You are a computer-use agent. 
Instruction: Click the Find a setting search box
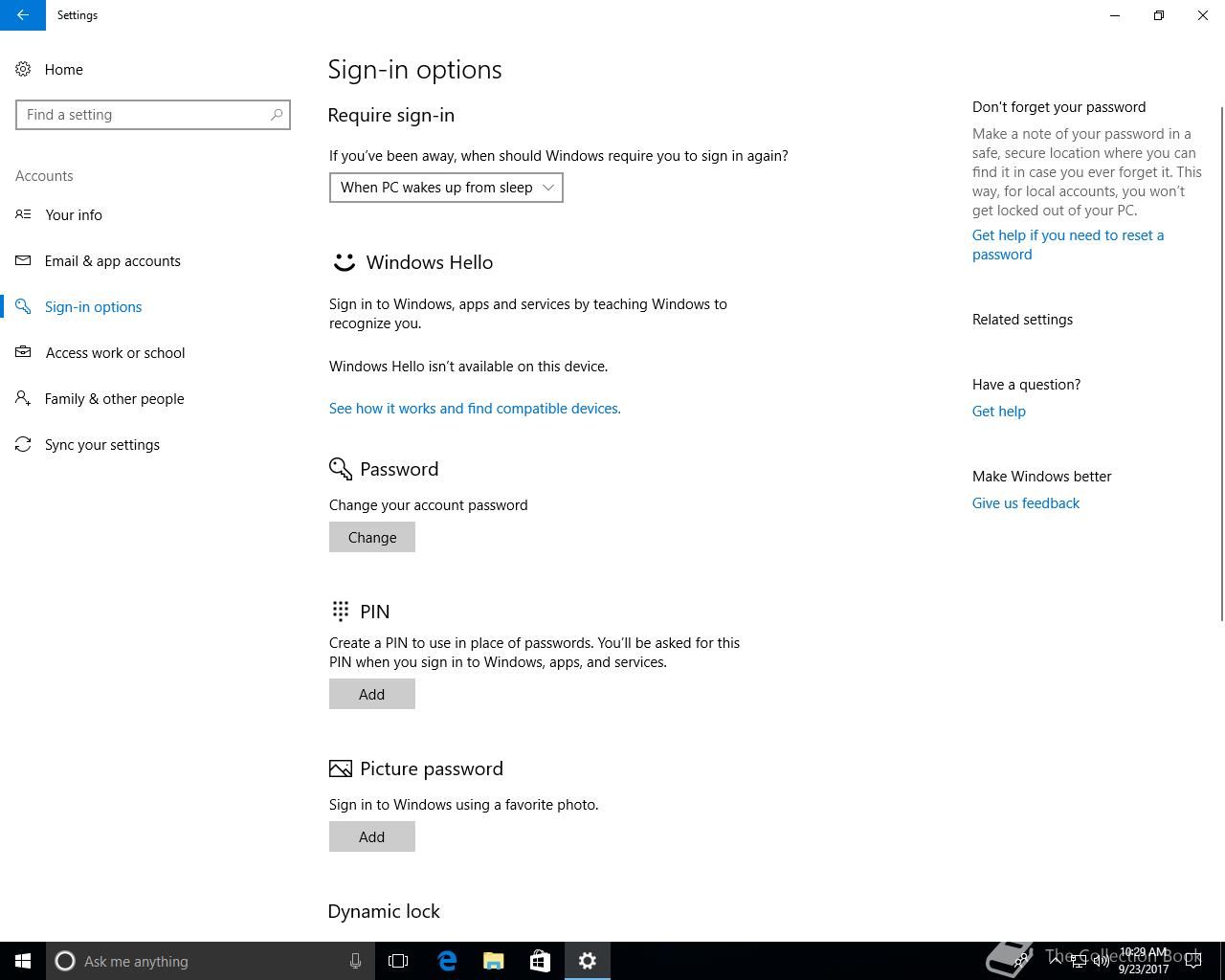pos(153,115)
